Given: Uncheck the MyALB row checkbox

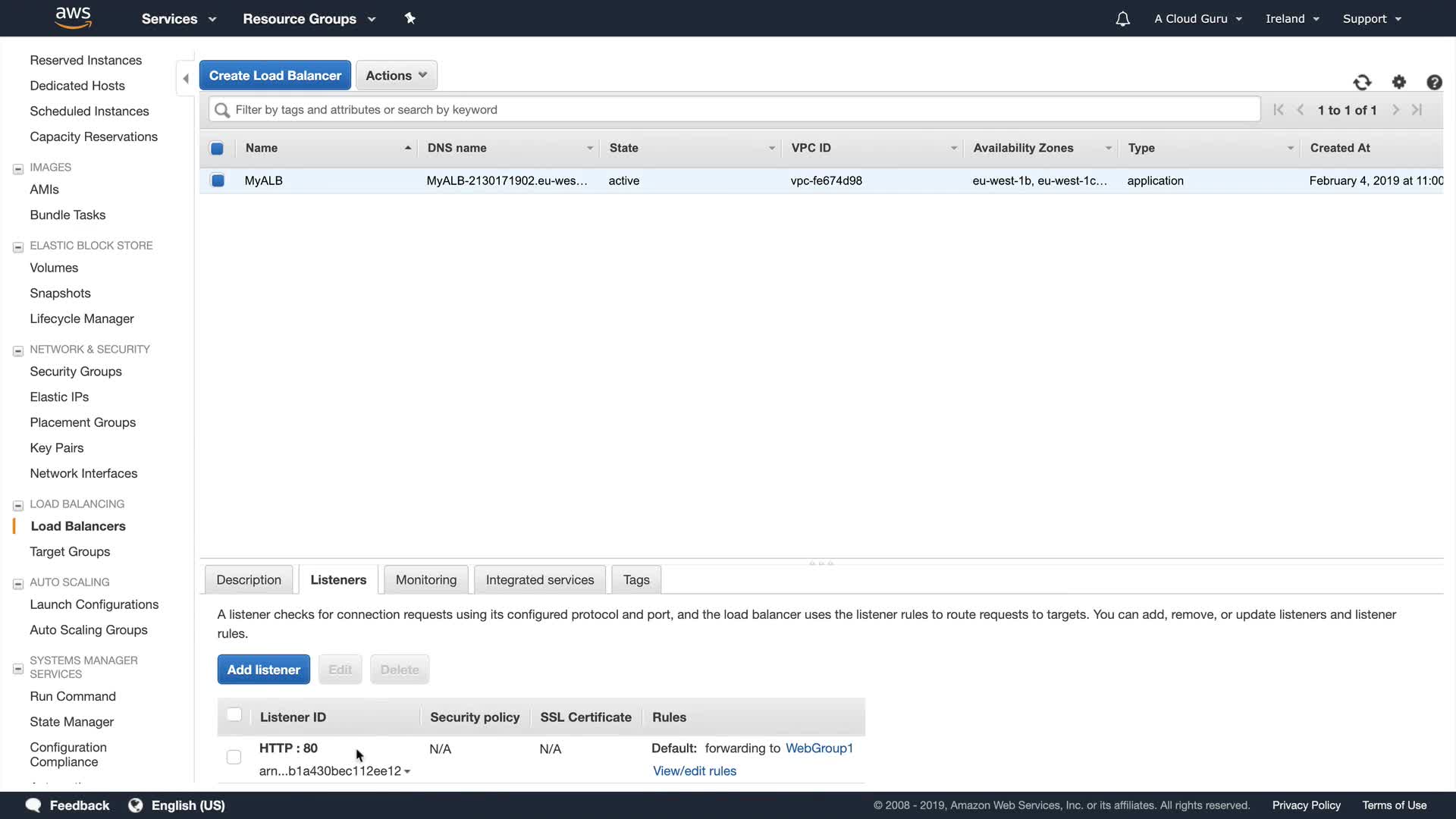Looking at the screenshot, I should [x=218, y=180].
